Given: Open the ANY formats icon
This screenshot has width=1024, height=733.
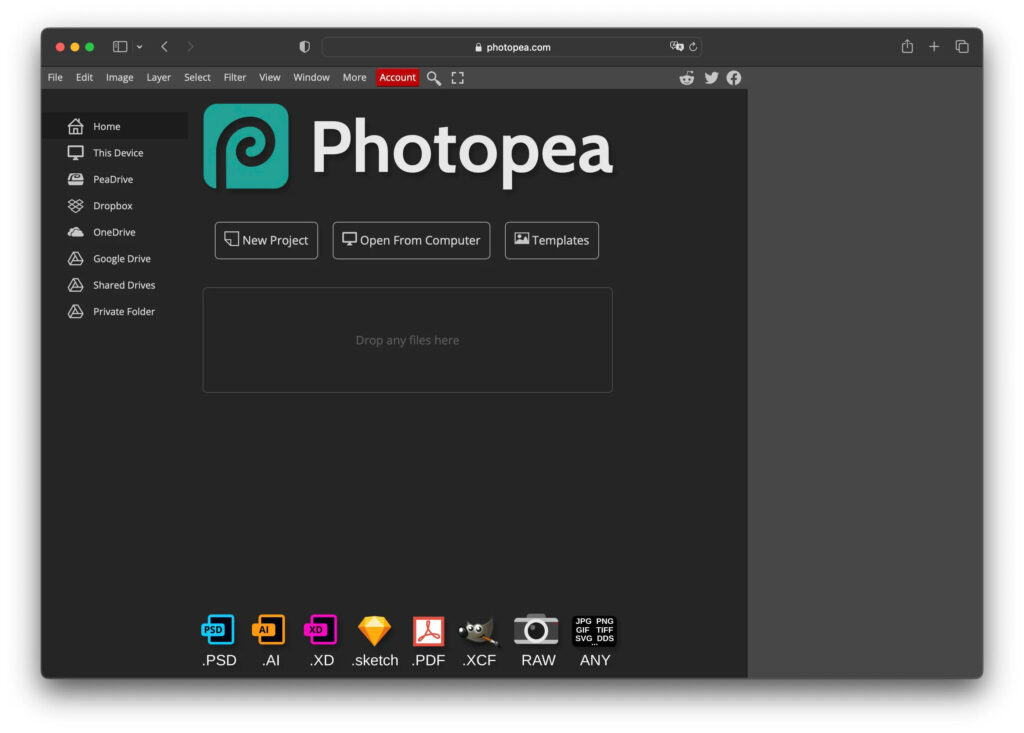Looking at the screenshot, I should [595, 631].
